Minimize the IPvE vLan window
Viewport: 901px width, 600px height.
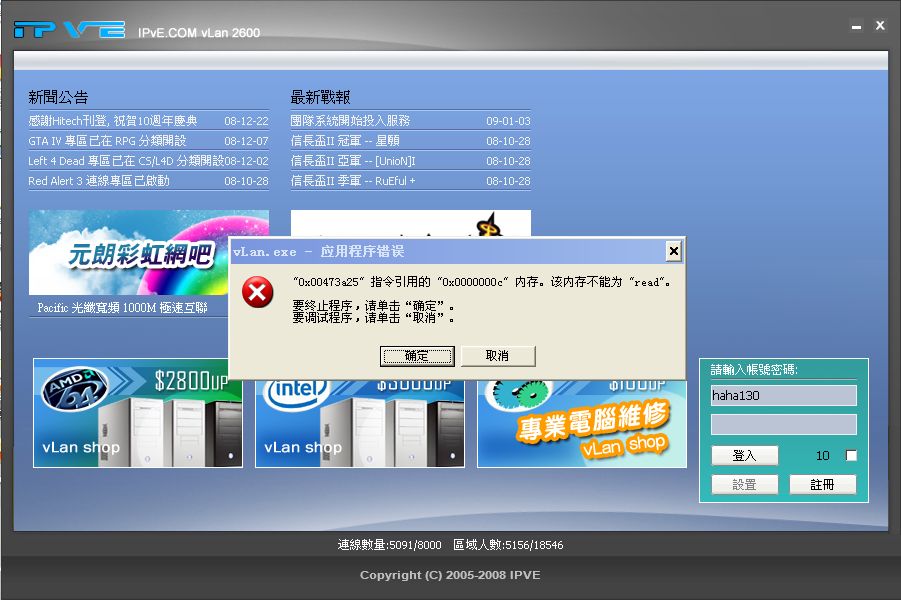(x=857, y=27)
